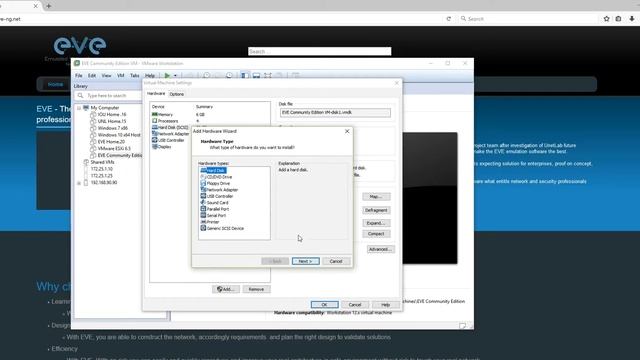Select USB Controller in the wizard list

click(x=217, y=196)
